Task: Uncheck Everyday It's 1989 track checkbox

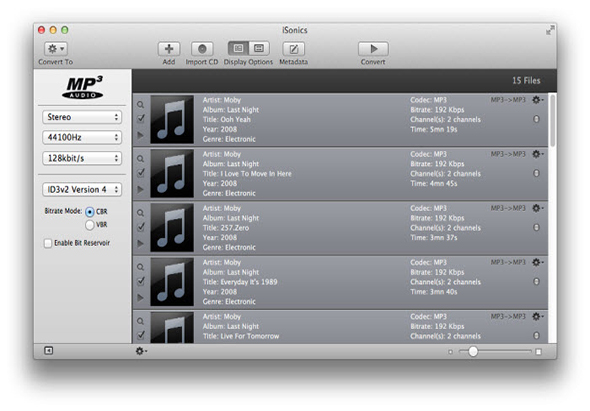Action: coord(141,281)
